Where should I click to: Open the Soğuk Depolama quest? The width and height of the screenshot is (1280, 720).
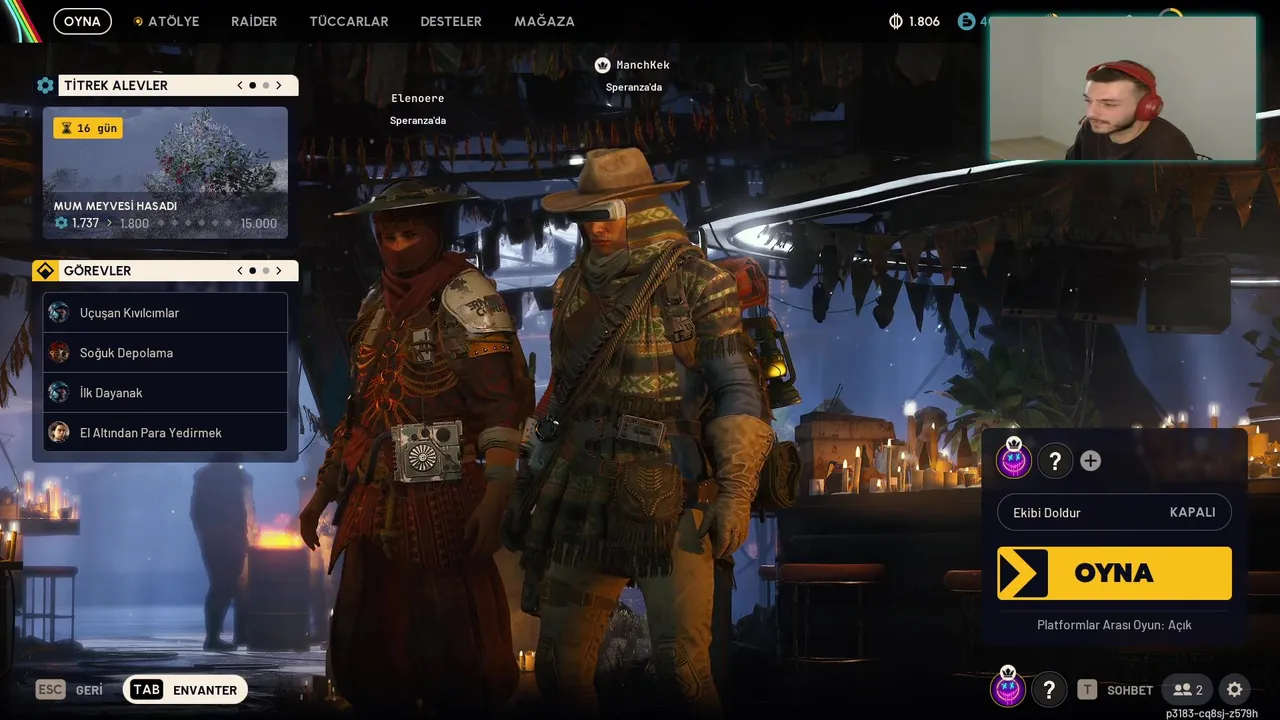pyautogui.click(x=165, y=353)
